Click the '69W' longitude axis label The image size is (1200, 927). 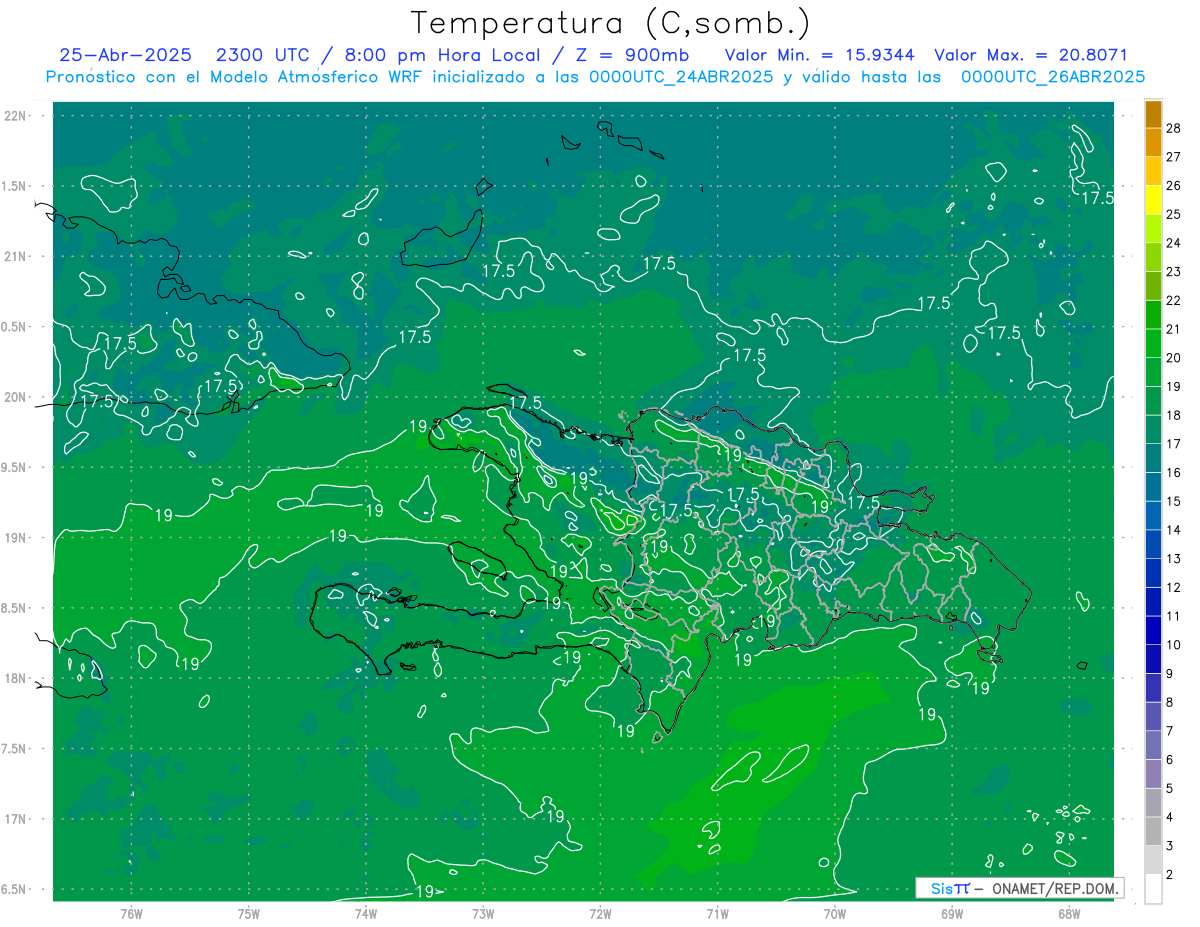[952, 913]
